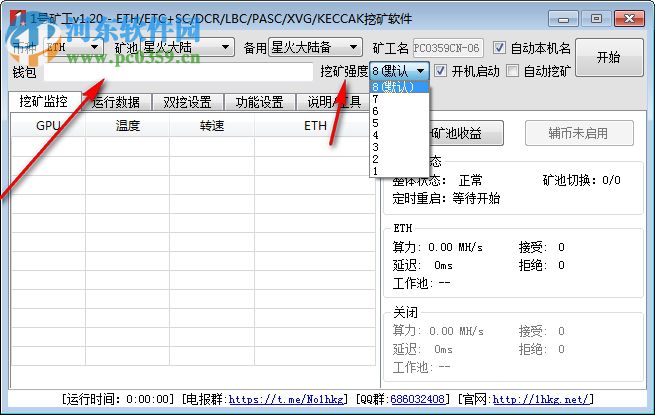The width and height of the screenshot is (655, 415).
Task: Open official site 1hkg.net link
Action: tap(540, 400)
